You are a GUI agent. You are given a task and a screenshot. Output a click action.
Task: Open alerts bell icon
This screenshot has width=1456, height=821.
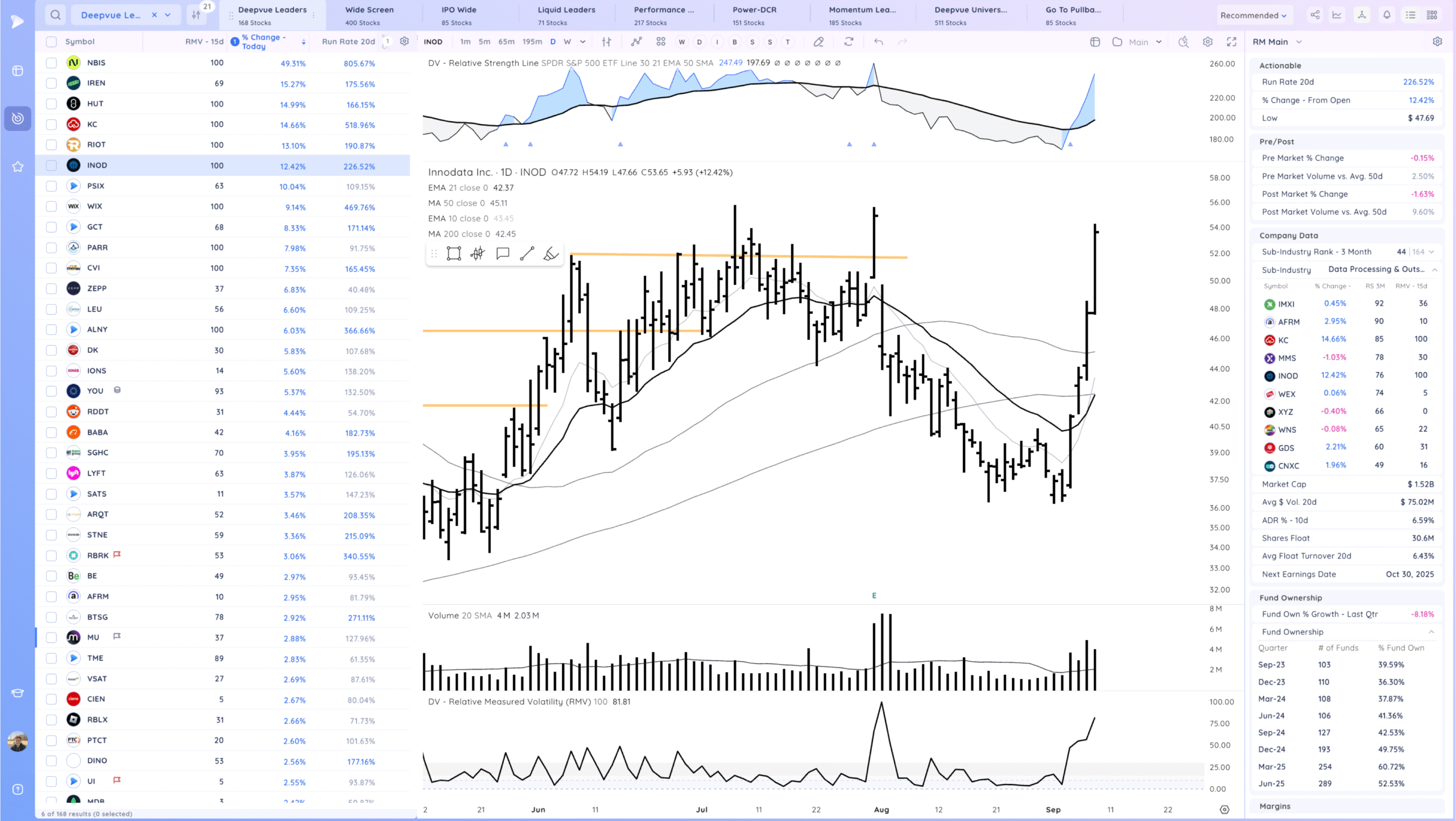[x=1387, y=15]
